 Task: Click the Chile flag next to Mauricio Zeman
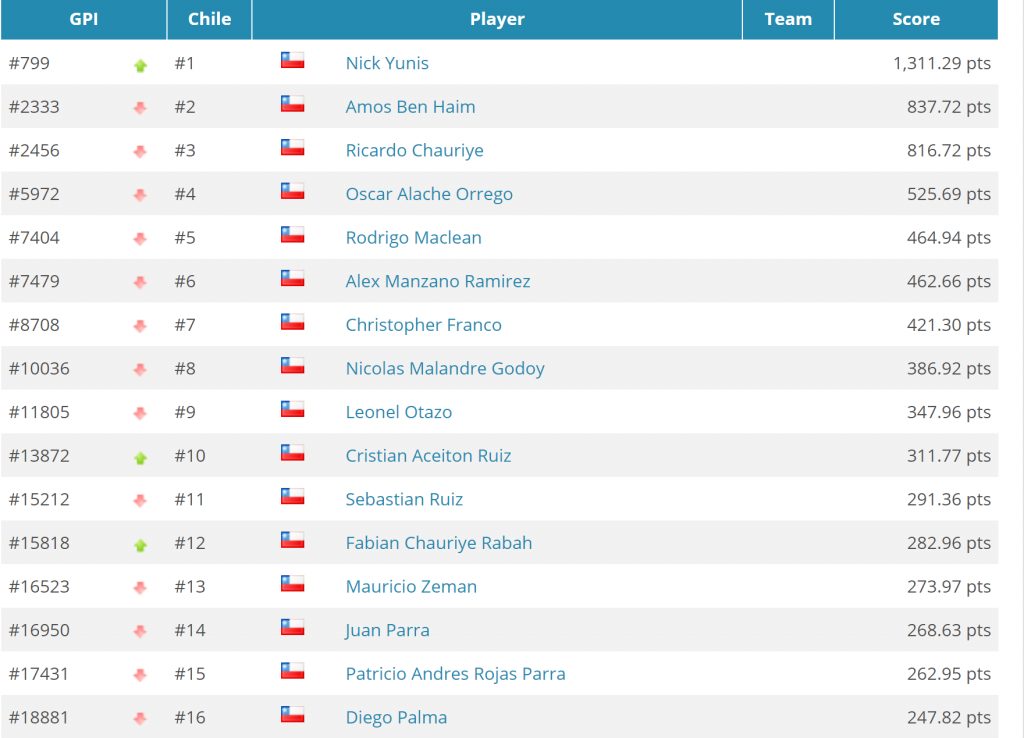(x=293, y=584)
